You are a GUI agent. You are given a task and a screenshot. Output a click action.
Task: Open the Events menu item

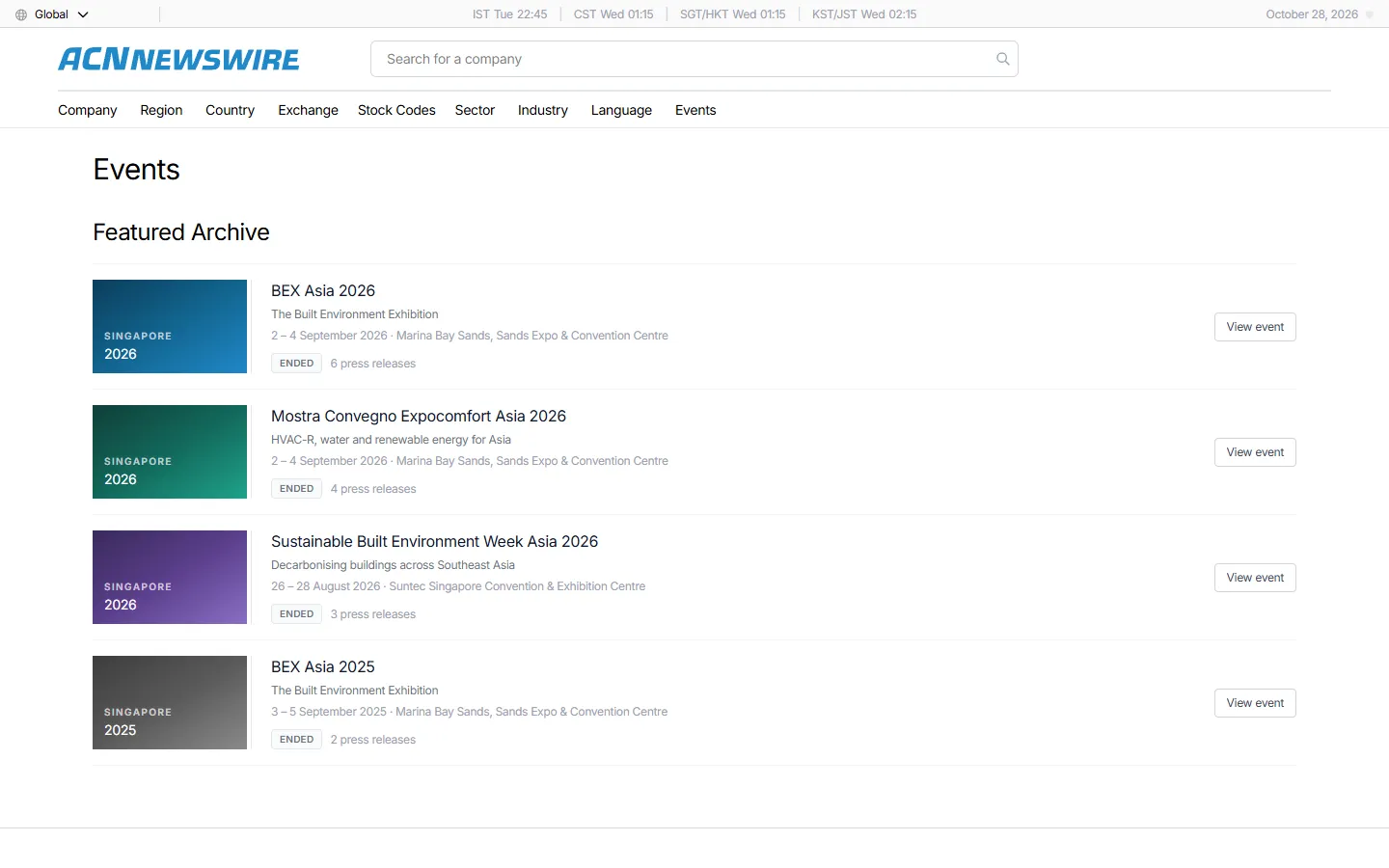point(695,110)
